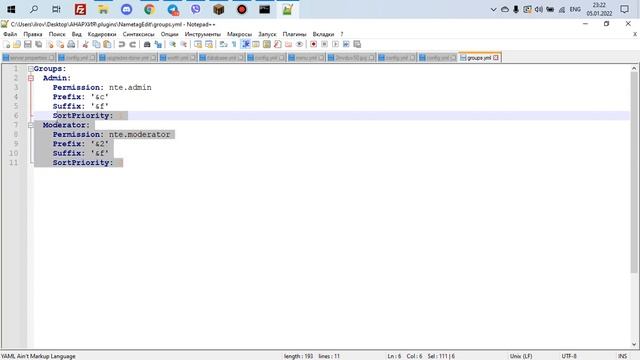Image resolution: width=640 pixels, height=360 pixels.
Task: Click the Open file toolbar icon
Action: (17, 44)
